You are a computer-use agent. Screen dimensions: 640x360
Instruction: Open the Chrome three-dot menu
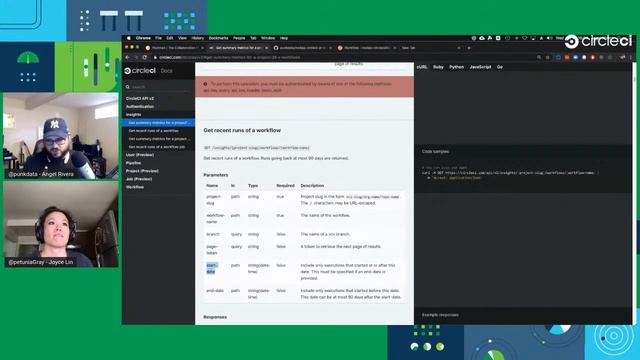[631, 58]
